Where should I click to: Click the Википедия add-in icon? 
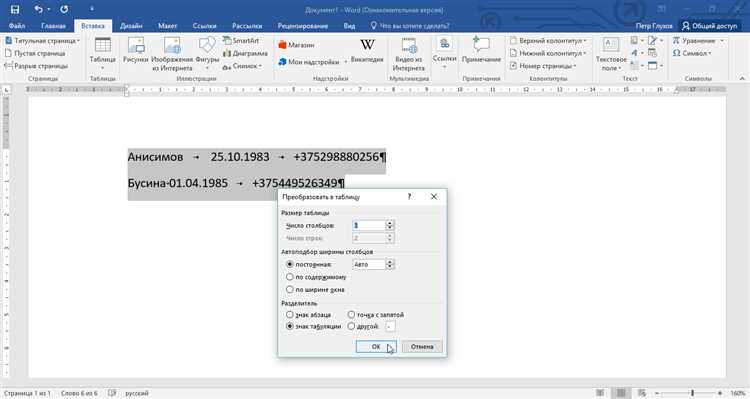367,50
